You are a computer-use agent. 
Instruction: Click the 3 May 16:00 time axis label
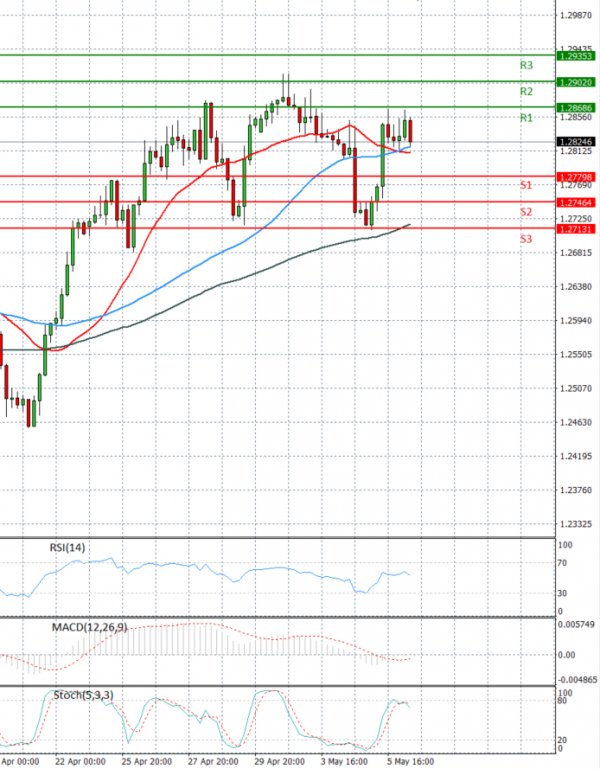344,762
